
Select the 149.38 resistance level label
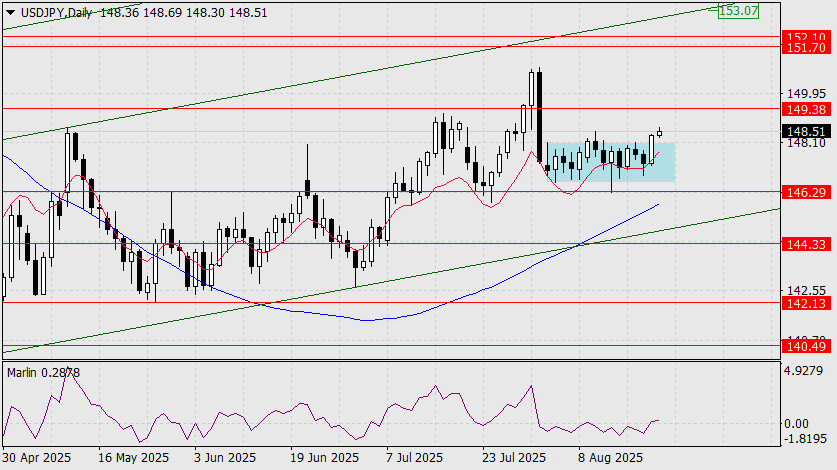[x=807, y=109]
